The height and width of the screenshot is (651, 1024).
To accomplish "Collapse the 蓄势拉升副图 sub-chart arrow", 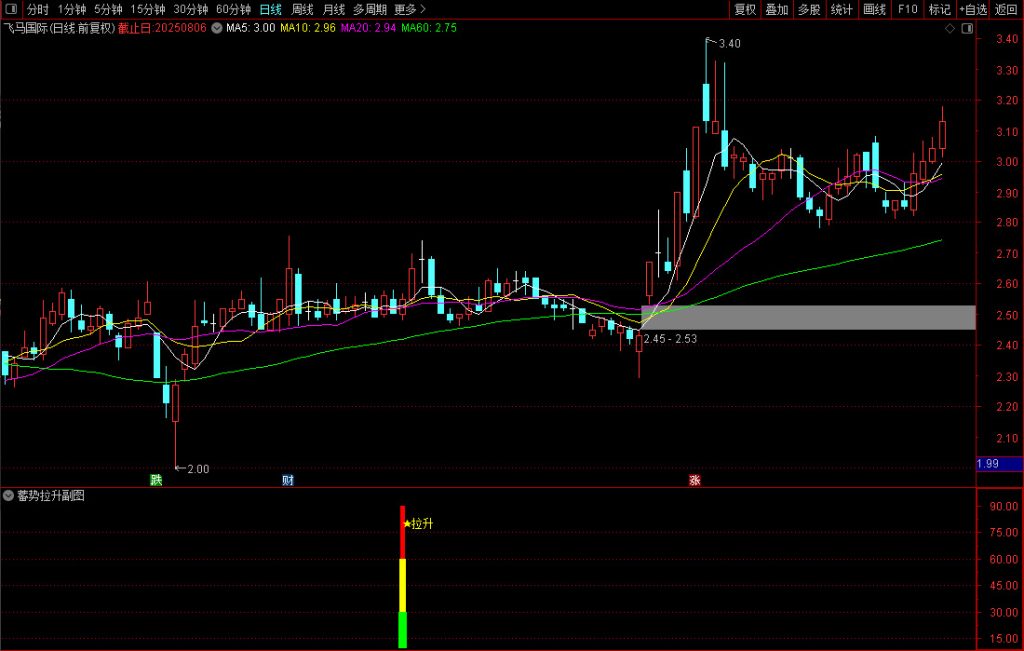I will (9, 495).
